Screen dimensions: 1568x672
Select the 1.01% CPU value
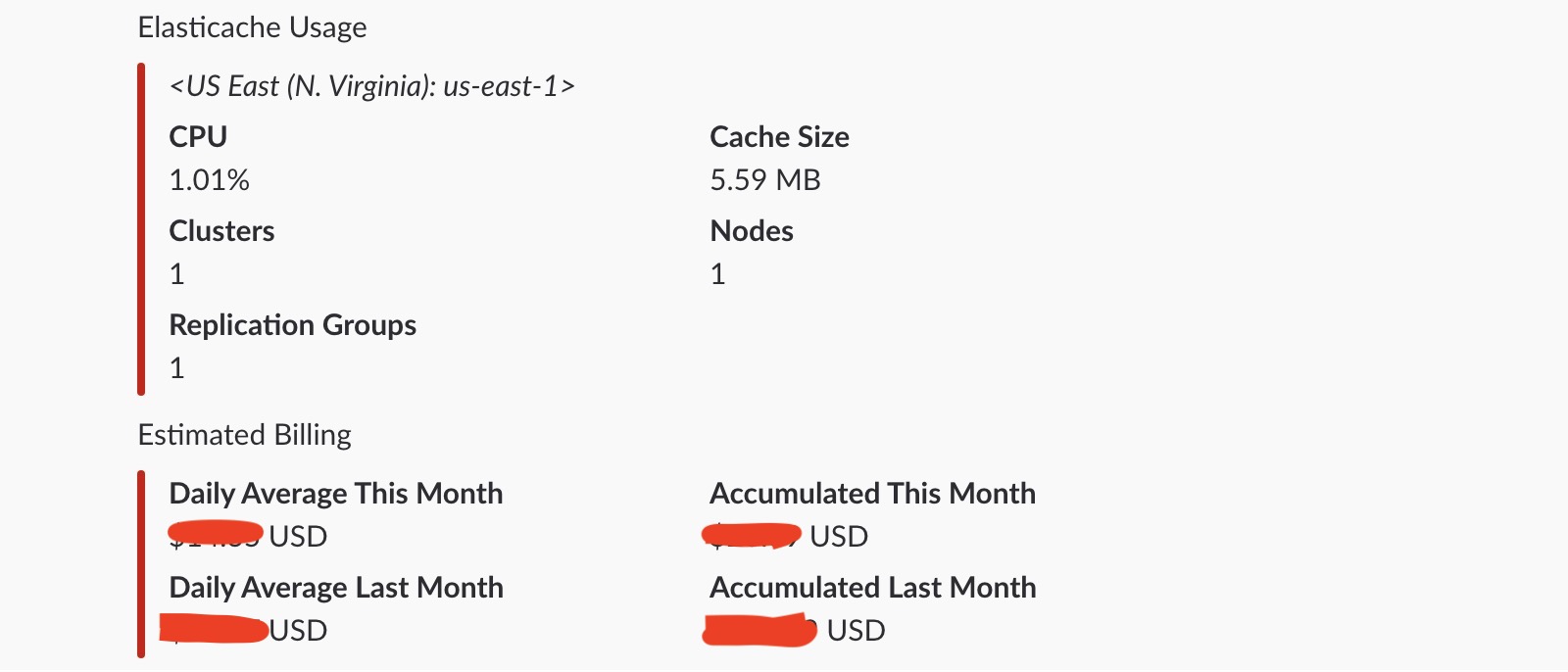tap(209, 180)
